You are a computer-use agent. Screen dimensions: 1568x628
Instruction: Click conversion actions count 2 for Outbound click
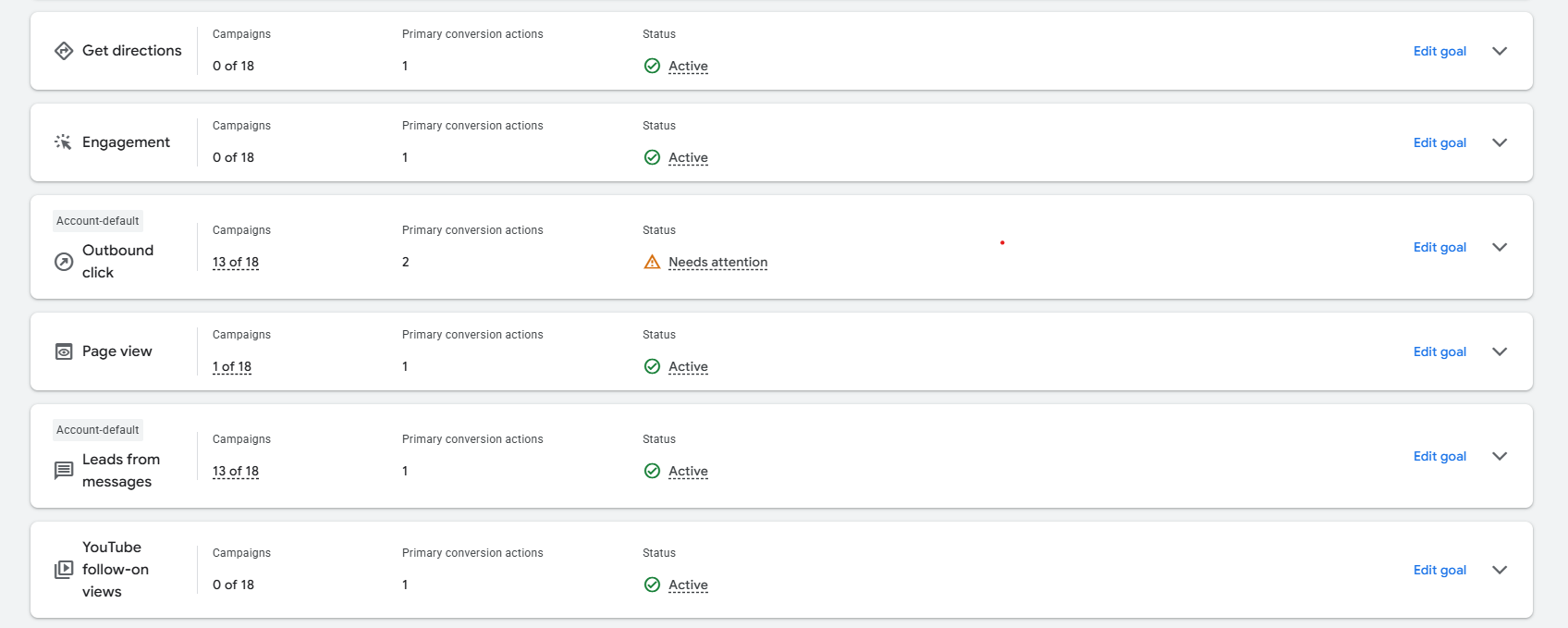[x=405, y=262]
